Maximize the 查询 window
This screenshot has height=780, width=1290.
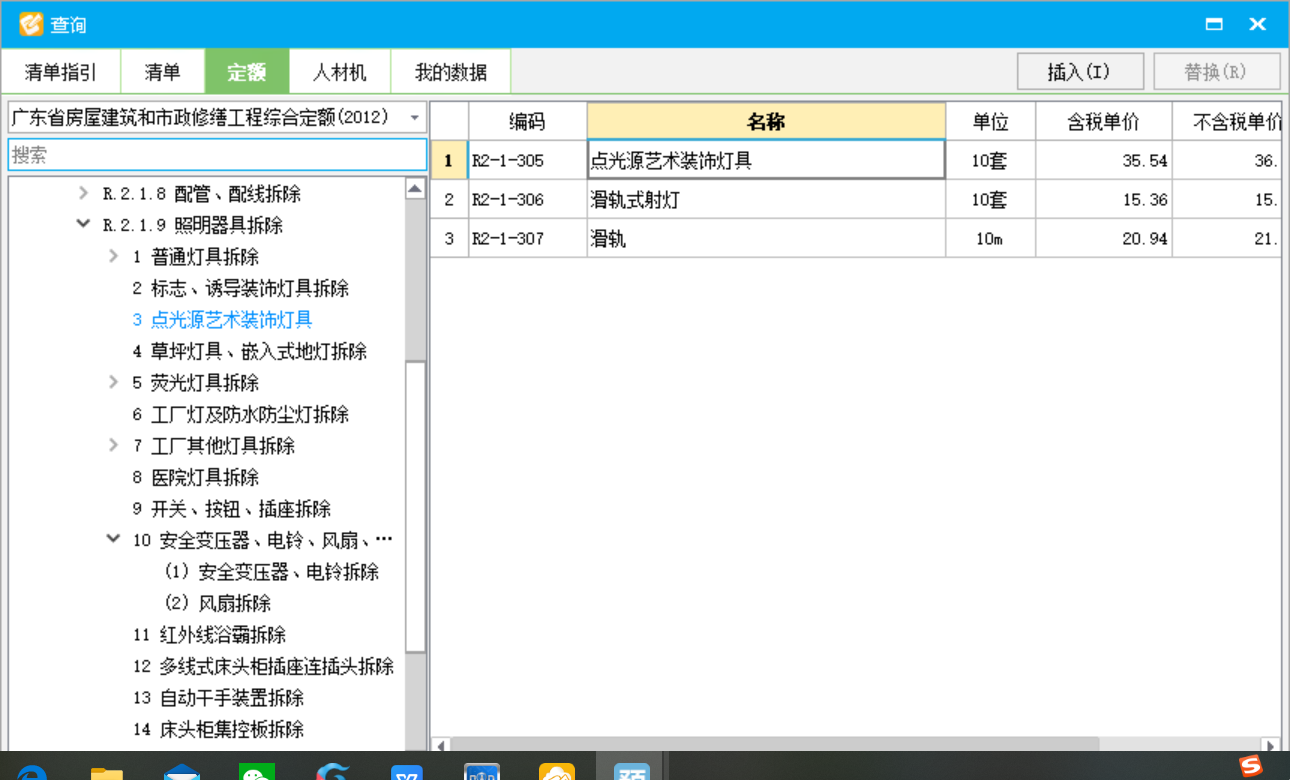click(x=1214, y=24)
